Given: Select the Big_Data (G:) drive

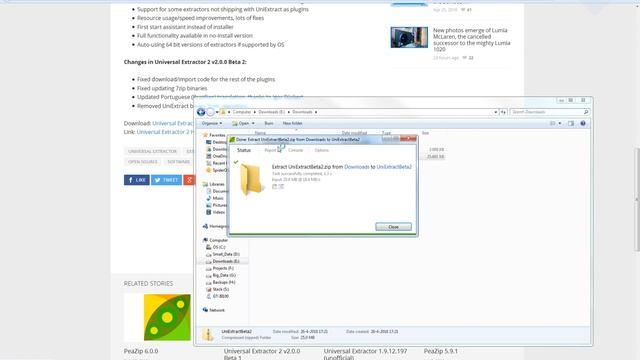Looking at the screenshot, I should coord(224,275).
